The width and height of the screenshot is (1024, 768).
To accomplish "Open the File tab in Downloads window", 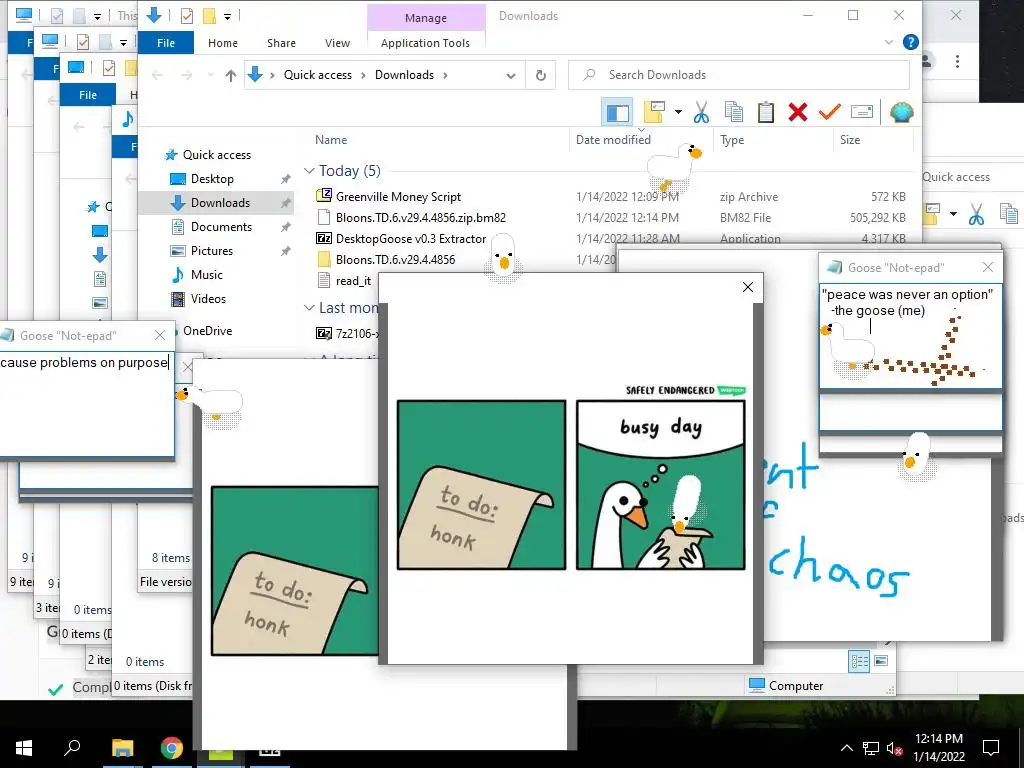I will (x=166, y=43).
